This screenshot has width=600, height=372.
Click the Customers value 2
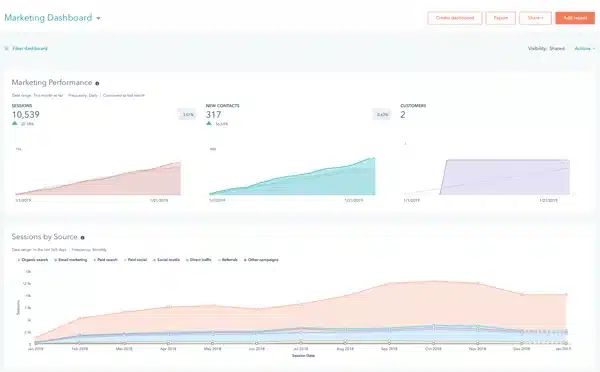pyautogui.click(x=403, y=114)
